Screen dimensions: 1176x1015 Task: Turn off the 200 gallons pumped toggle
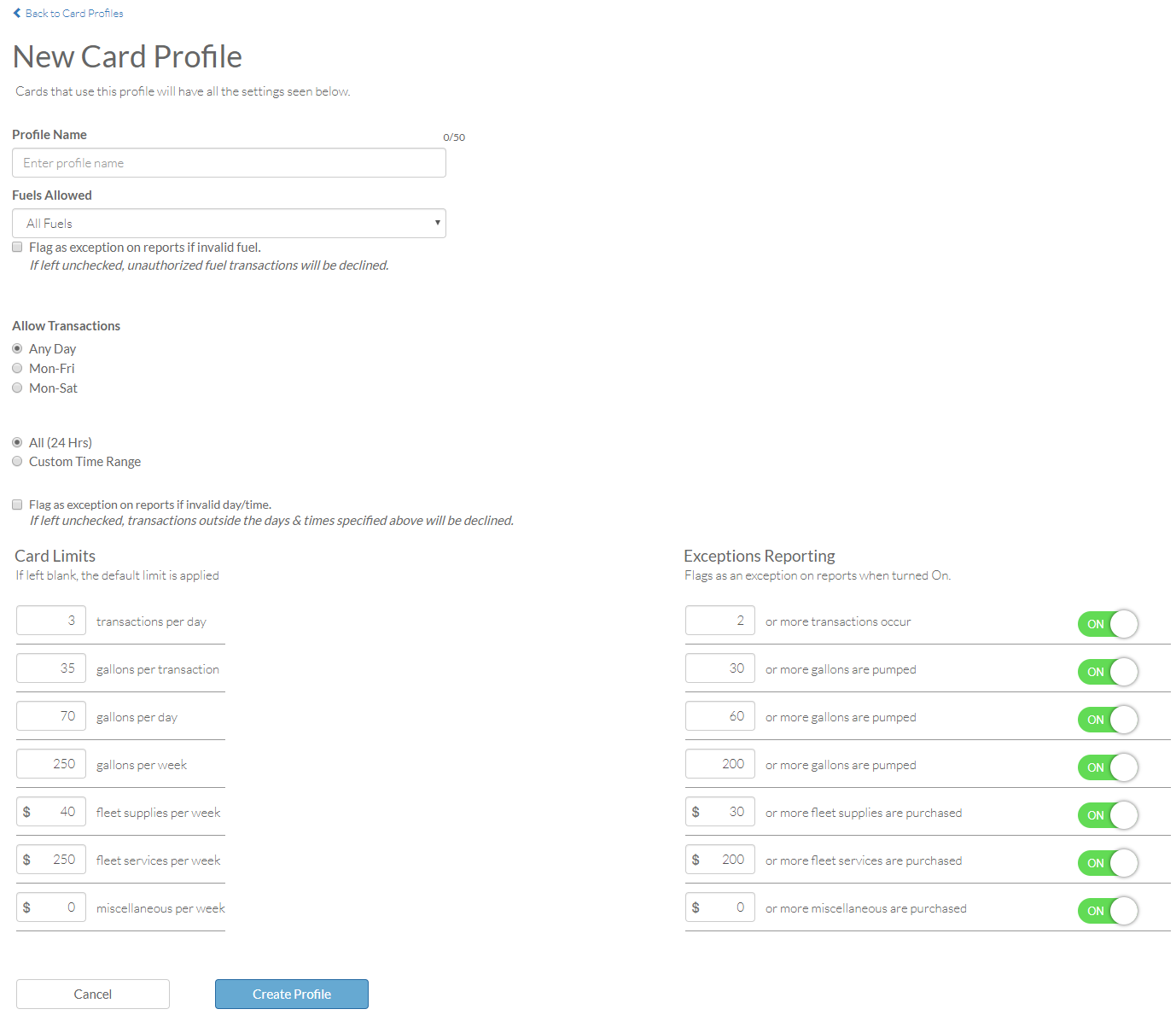pyautogui.click(x=1107, y=767)
